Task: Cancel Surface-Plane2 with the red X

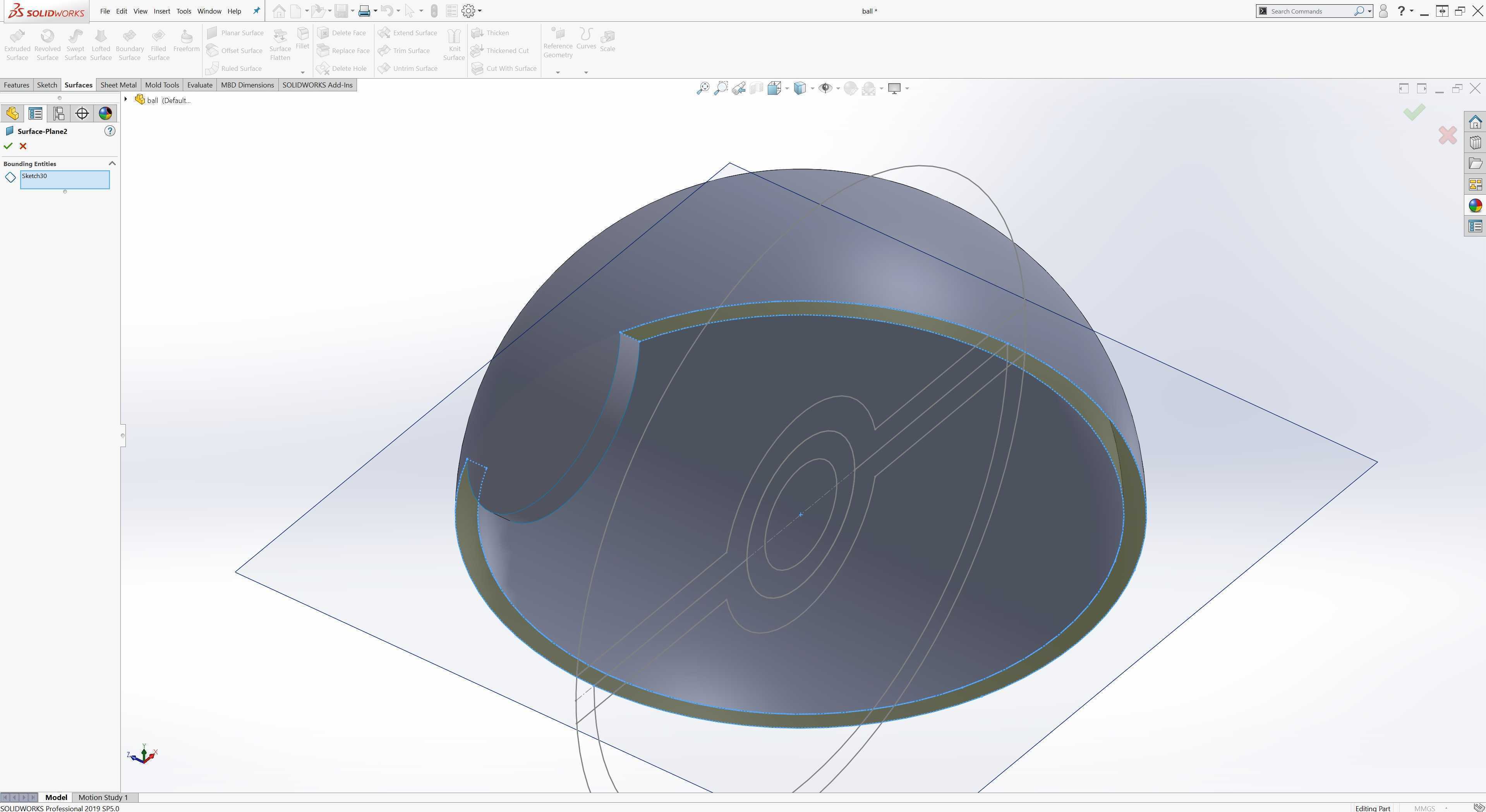Action: pos(23,146)
